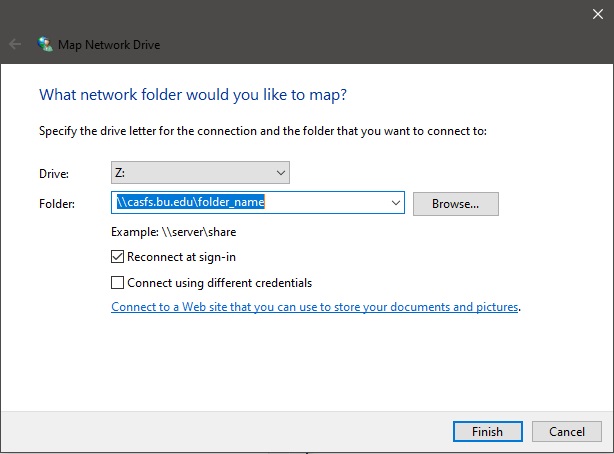Viewport: 614px width, 454px height.
Task: Open the Connect to a Web site link
Action: (314, 307)
